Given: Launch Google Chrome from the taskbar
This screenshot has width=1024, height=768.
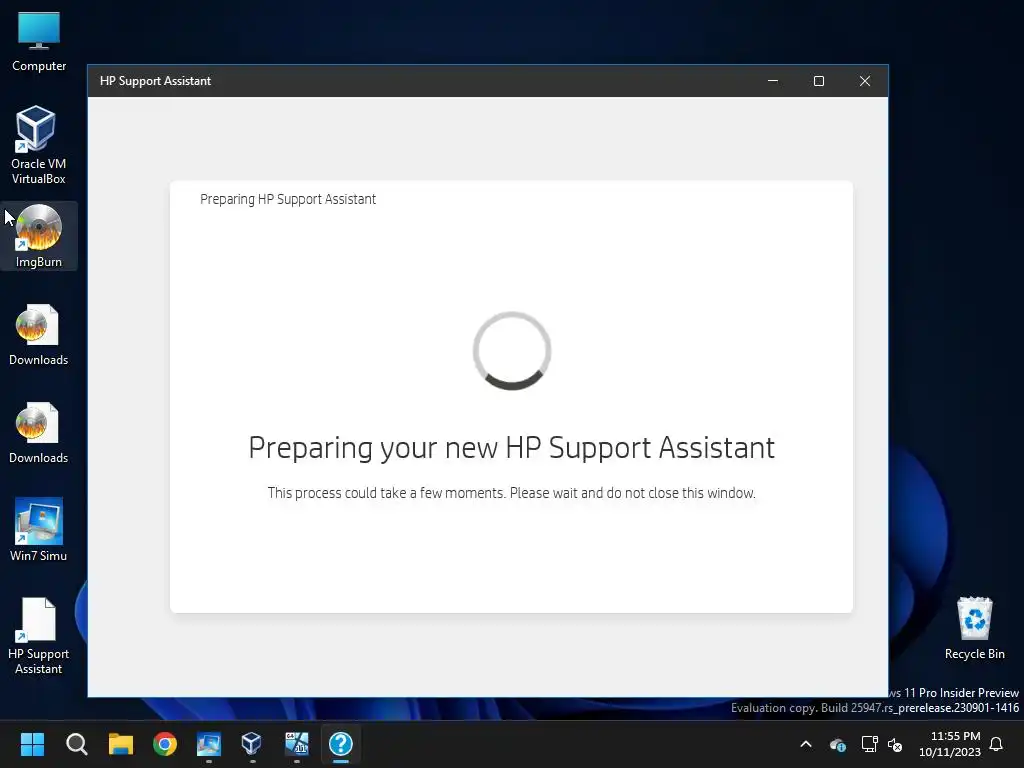Looking at the screenshot, I should pyautogui.click(x=165, y=744).
